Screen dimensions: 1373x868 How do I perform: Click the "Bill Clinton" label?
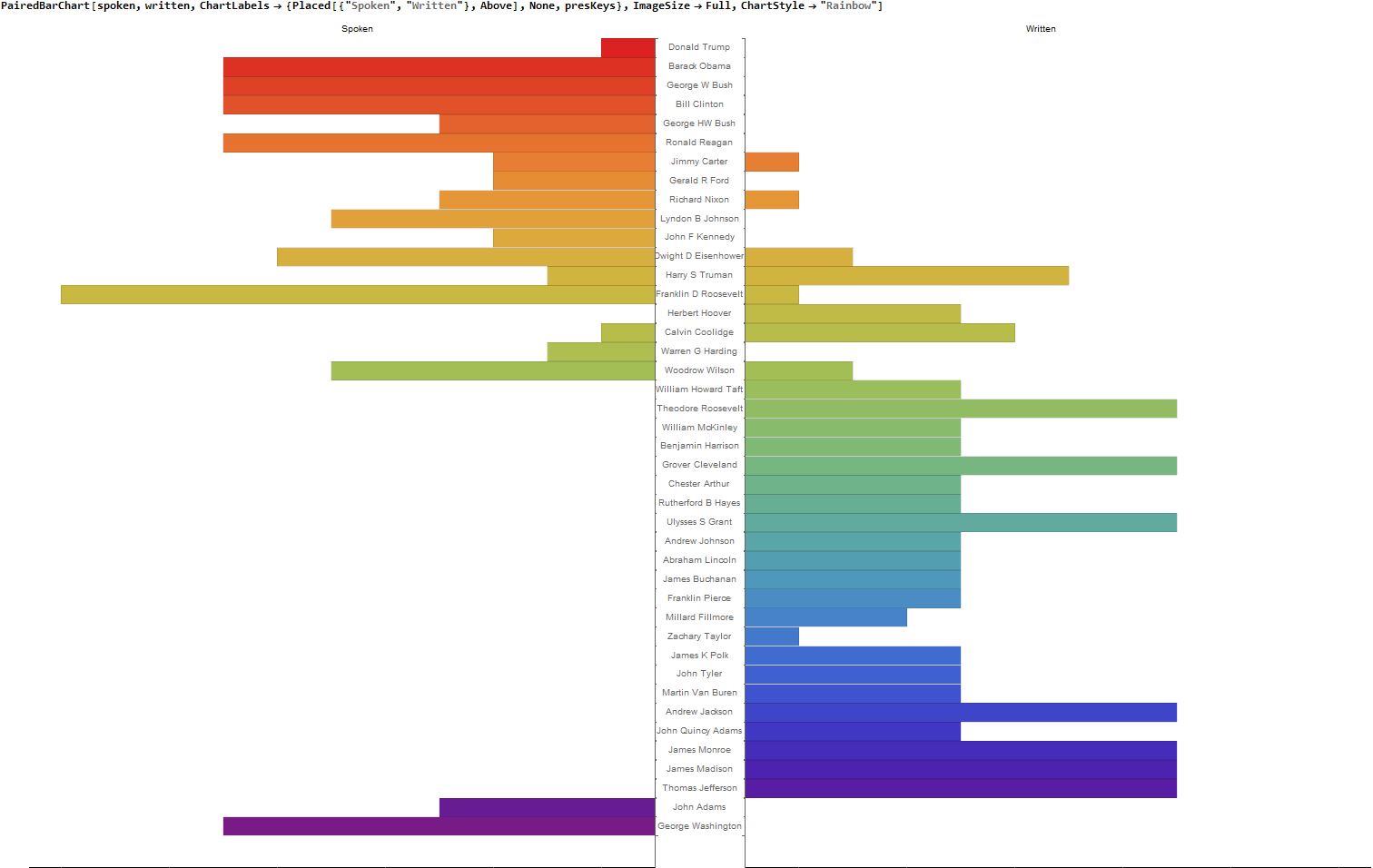699,104
